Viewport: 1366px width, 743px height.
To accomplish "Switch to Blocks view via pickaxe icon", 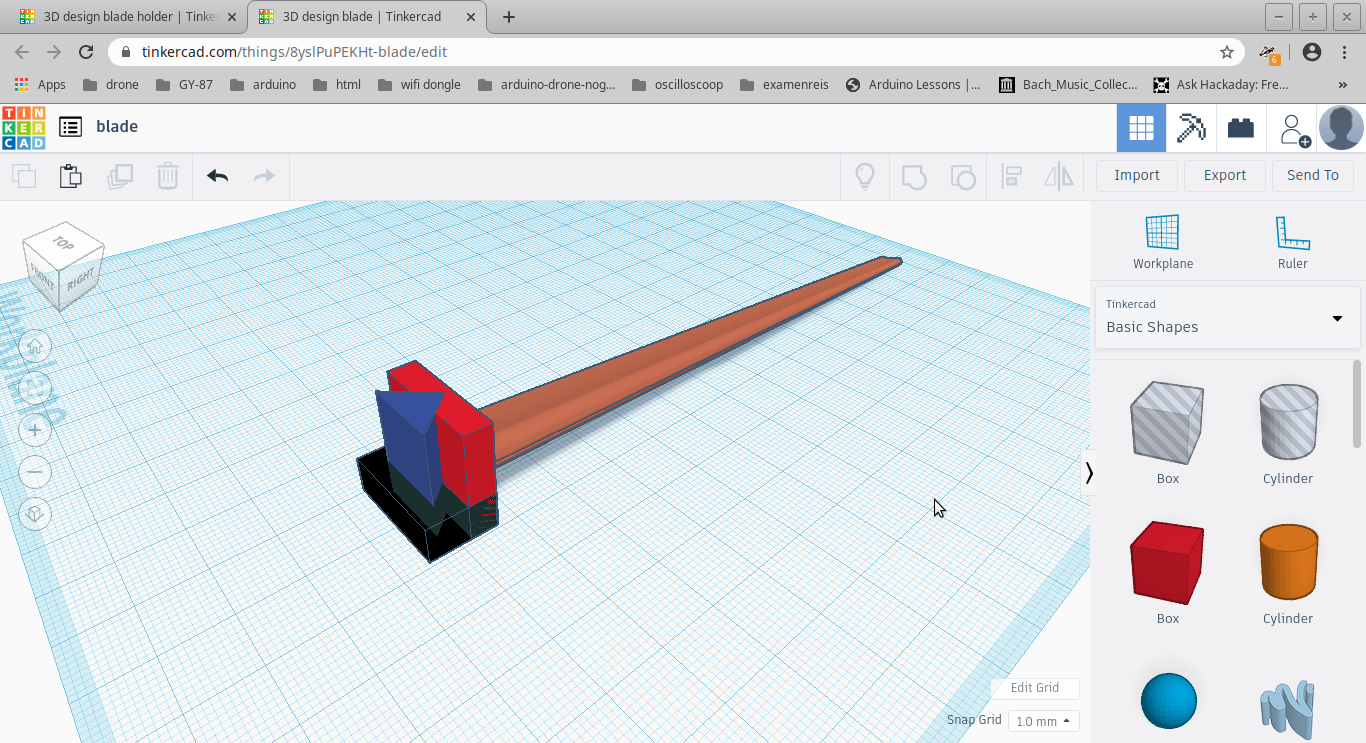I will point(1191,127).
